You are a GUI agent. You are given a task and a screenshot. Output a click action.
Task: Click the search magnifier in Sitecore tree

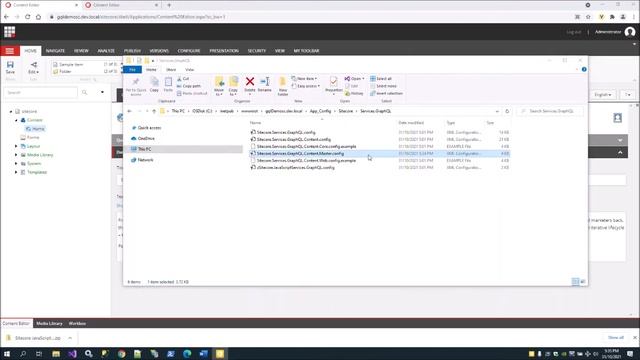click(84, 93)
